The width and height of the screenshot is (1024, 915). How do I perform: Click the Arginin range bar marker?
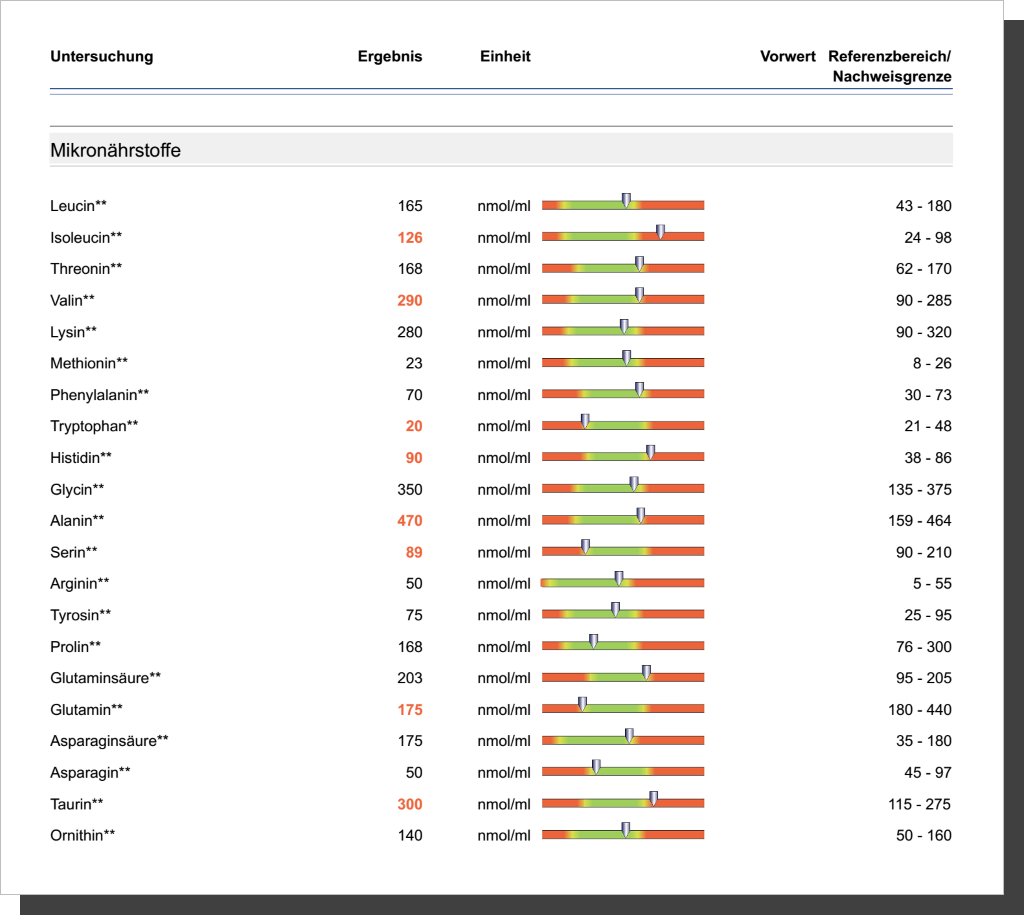coord(618,579)
